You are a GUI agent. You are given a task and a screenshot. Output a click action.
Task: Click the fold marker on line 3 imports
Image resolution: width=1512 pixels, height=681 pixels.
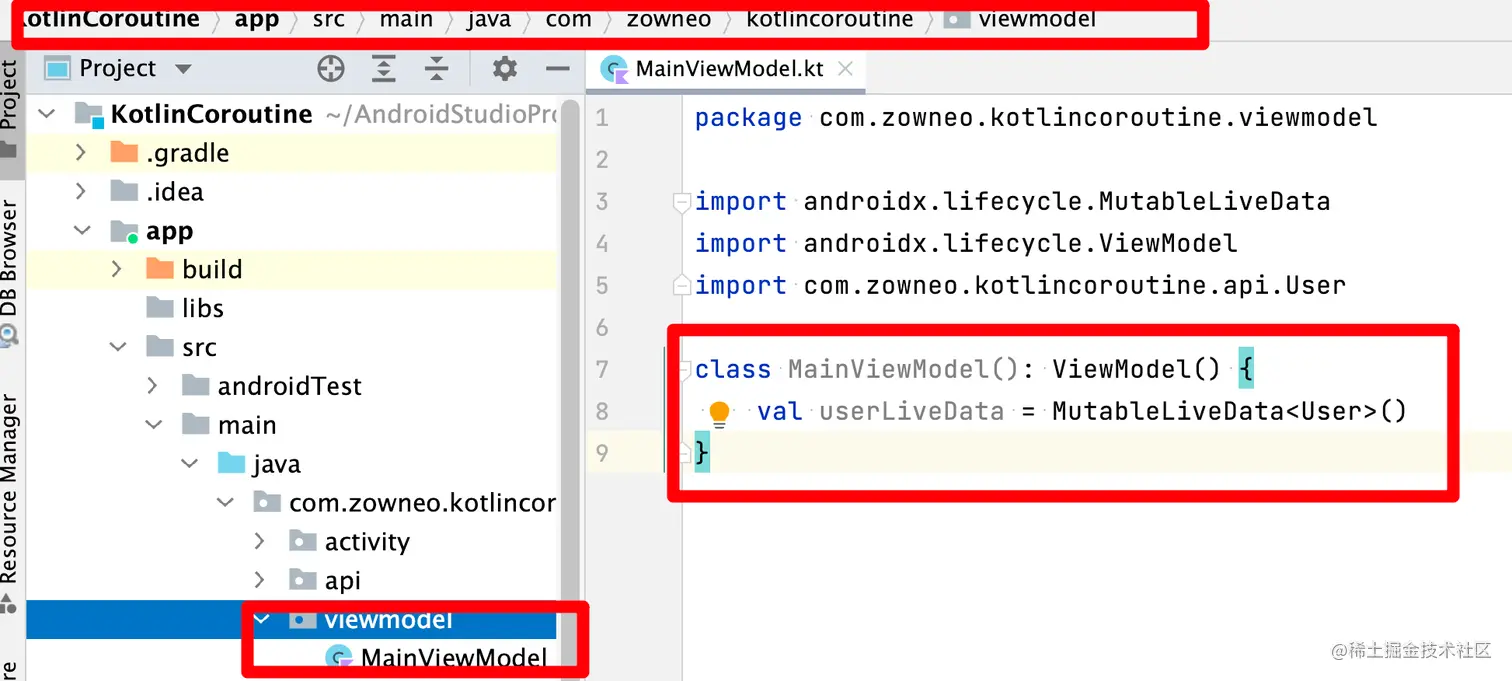[682, 203]
